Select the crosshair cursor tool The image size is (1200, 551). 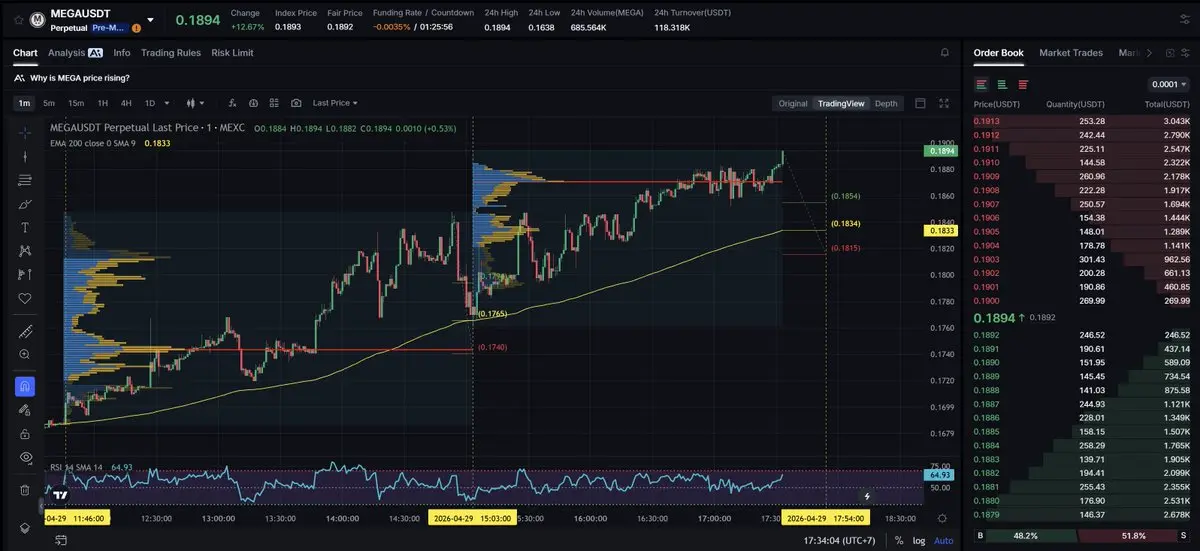pos(25,132)
